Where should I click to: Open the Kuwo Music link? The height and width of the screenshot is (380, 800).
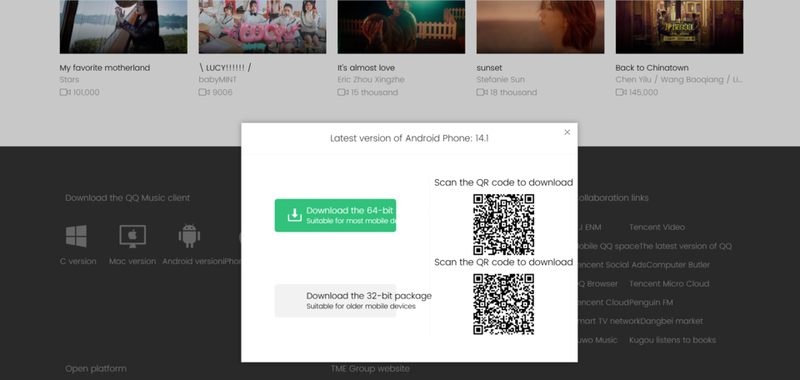pyautogui.click(x=597, y=340)
